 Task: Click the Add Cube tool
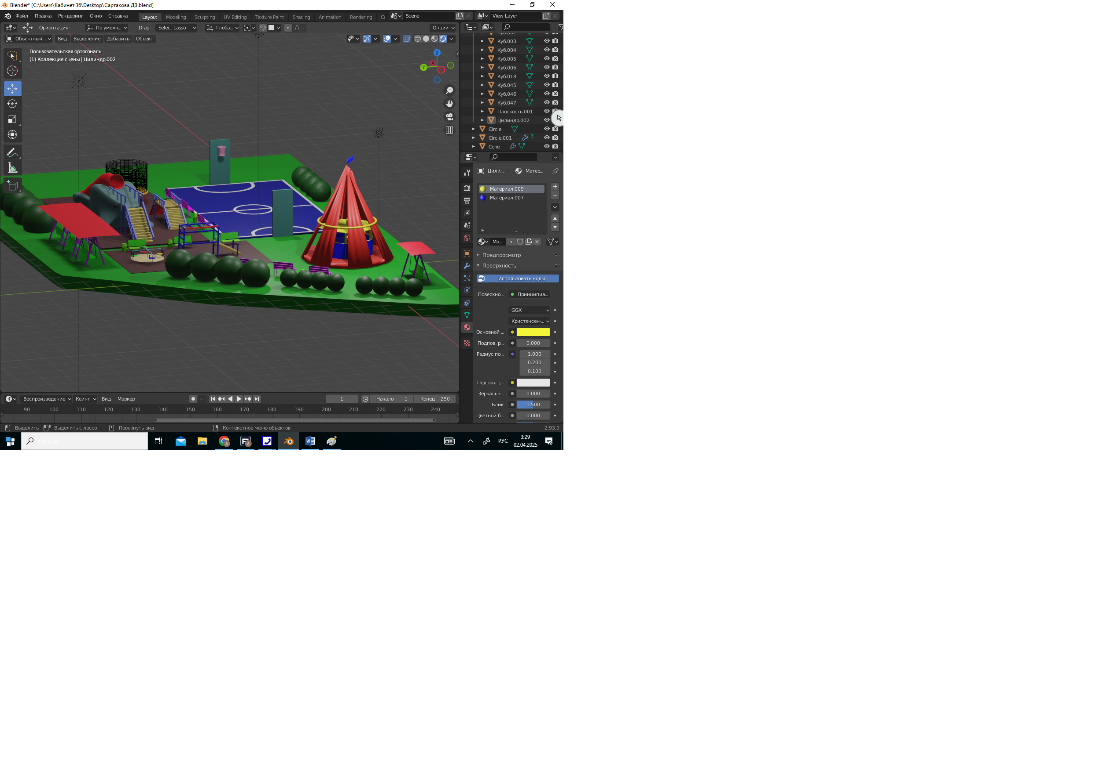point(13,186)
